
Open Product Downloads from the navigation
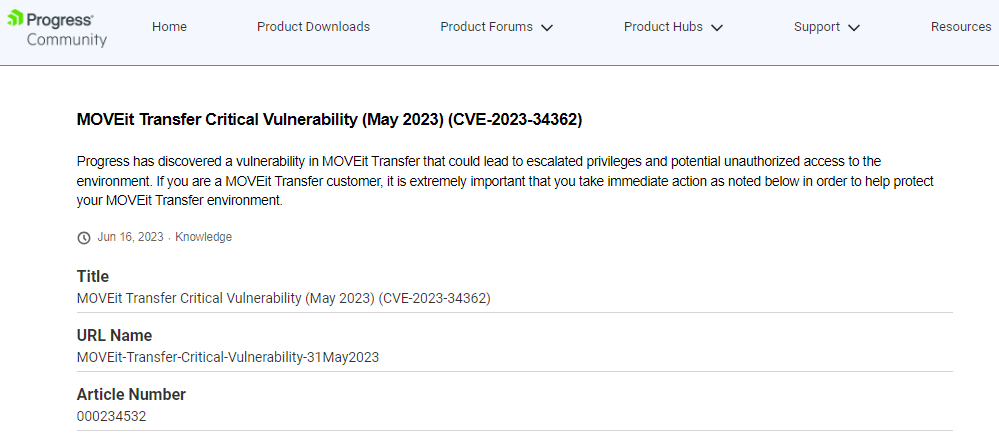click(x=313, y=27)
